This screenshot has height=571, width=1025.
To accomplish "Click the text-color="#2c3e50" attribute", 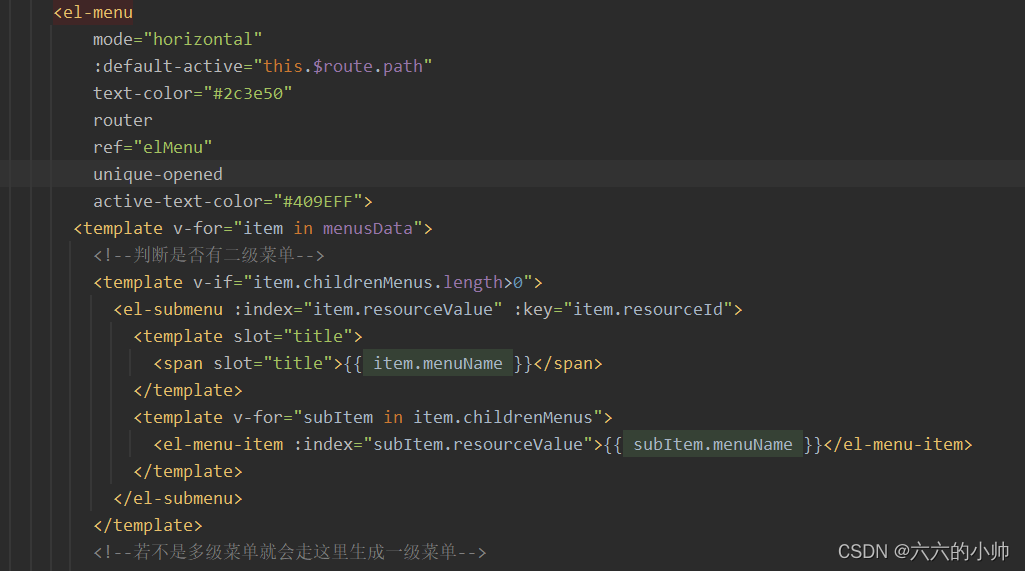I will click(x=192, y=94).
